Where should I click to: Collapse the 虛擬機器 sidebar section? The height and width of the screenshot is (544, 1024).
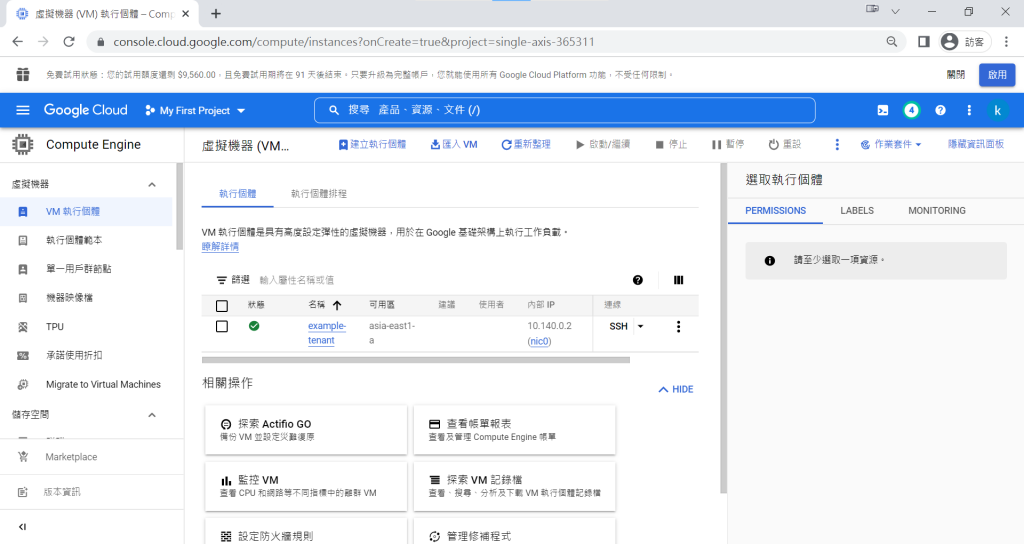tap(152, 185)
